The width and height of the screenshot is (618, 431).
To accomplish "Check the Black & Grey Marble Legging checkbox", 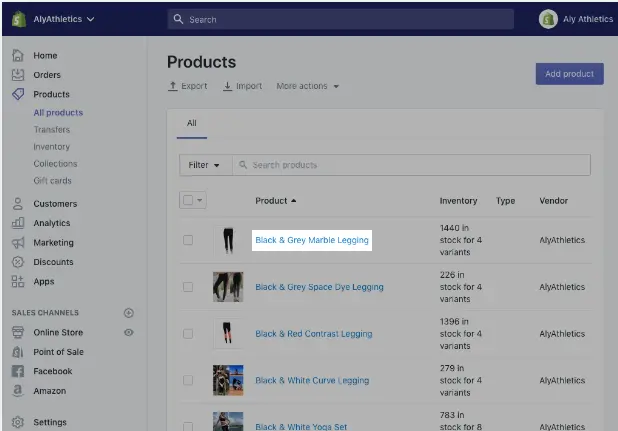I will coord(188,240).
